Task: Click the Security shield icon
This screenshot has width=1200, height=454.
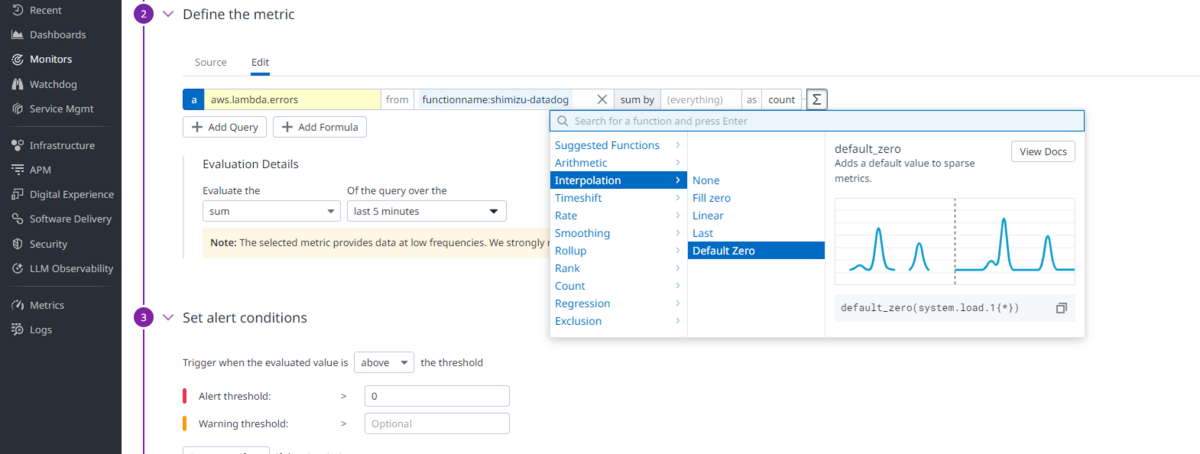Action: [17, 244]
